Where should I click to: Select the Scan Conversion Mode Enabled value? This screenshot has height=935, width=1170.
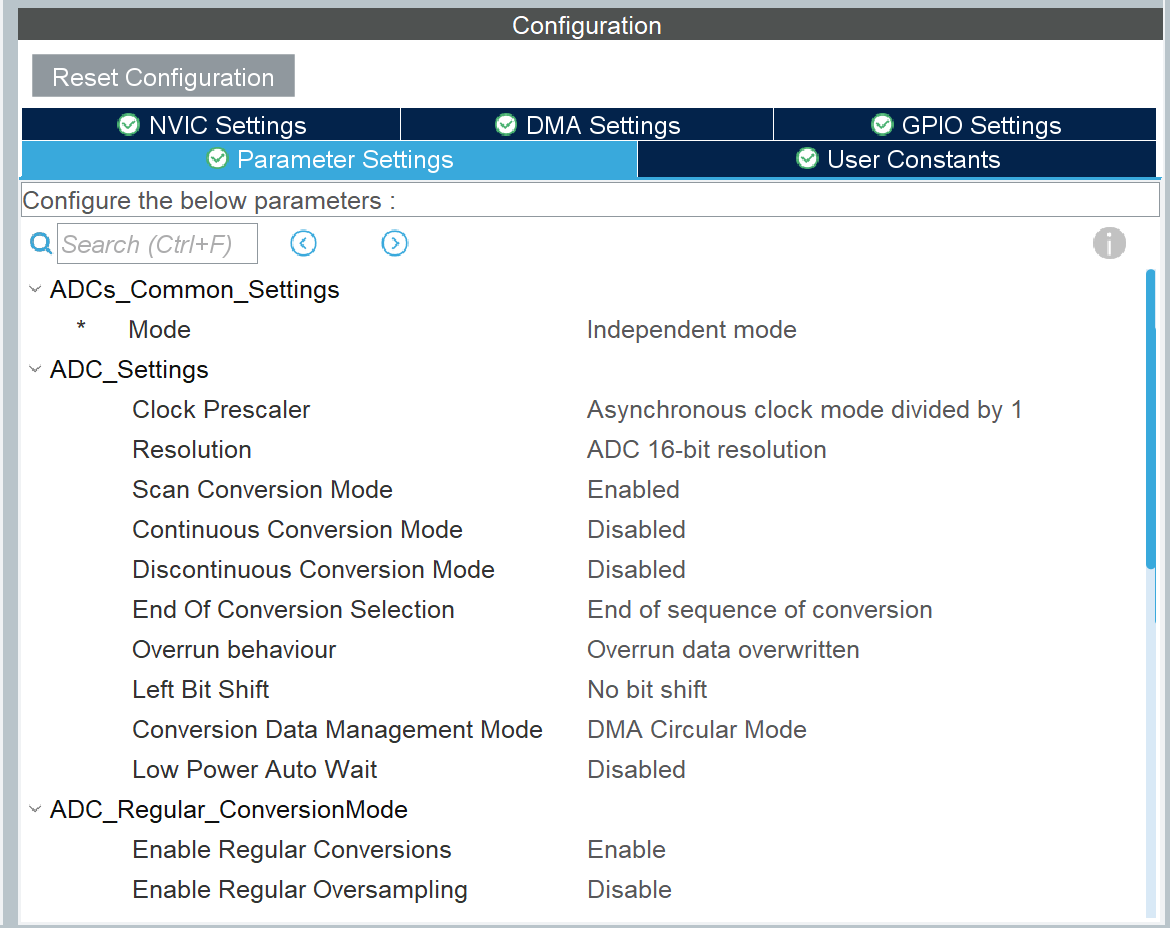pyautogui.click(x=633, y=490)
